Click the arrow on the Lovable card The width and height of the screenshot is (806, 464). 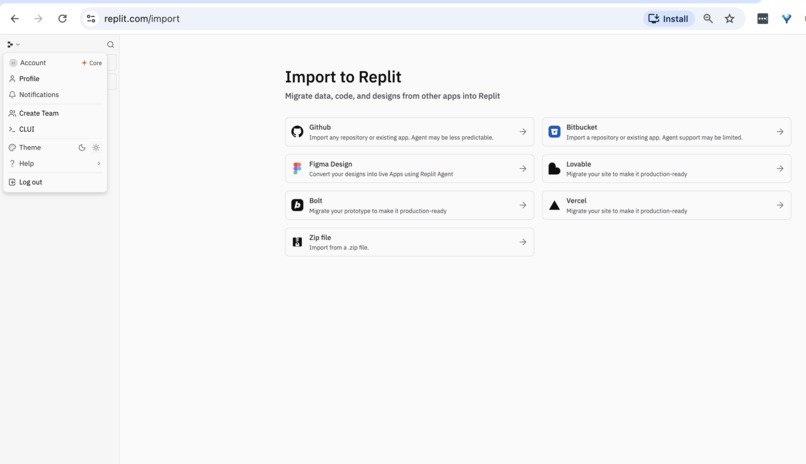coord(780,169)
